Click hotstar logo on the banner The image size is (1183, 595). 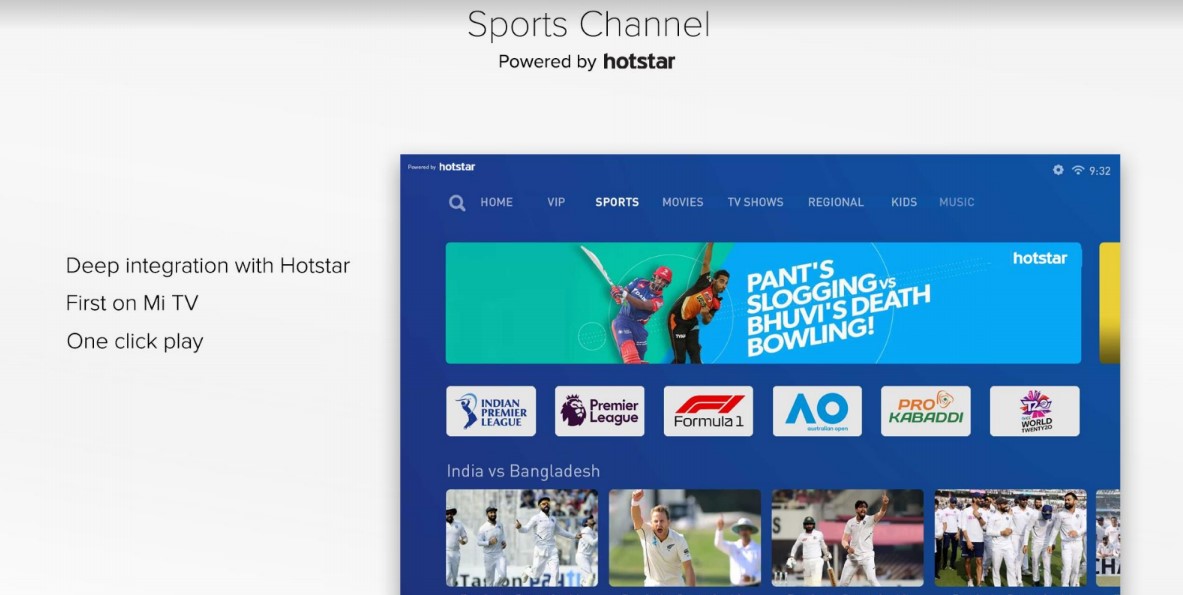tap(1040, 258)
